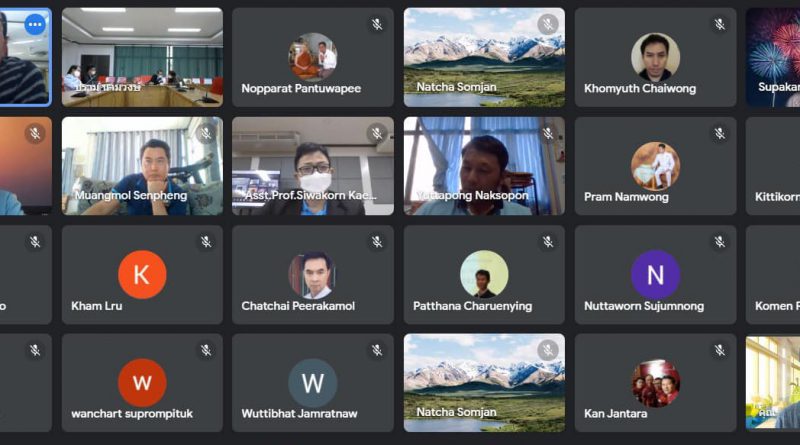
Task: Select the orange K avatar of Kham Lru
Action: pos(142,275)
